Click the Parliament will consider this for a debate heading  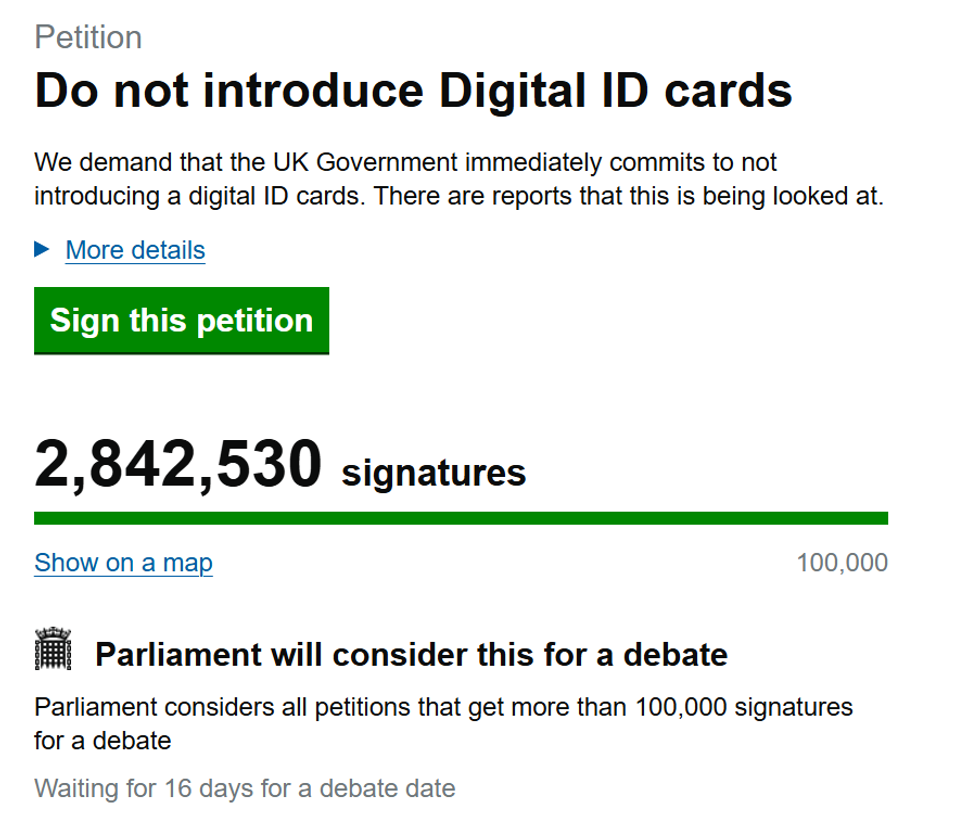point(417,654)
